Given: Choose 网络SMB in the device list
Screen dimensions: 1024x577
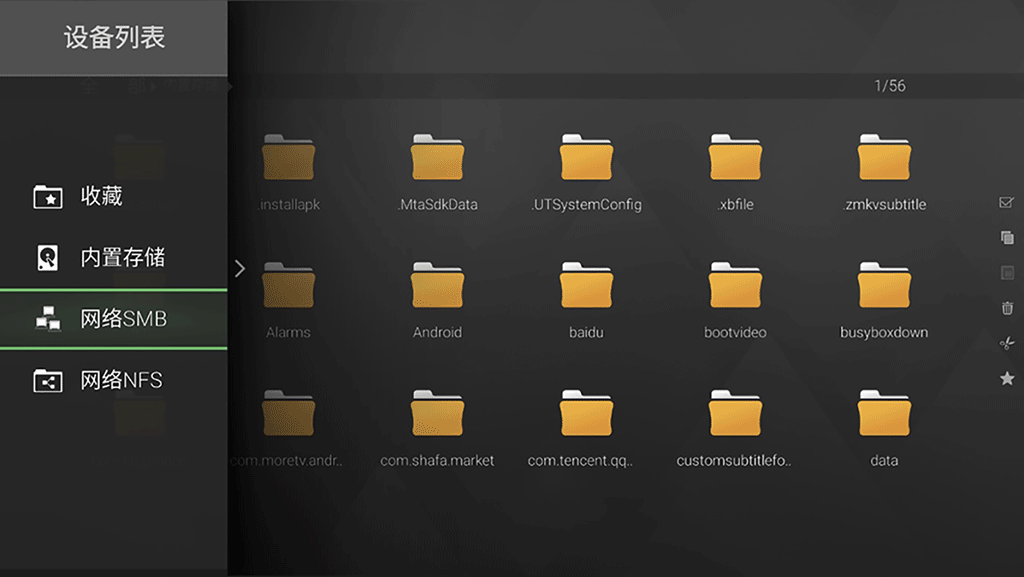Looking at the screenshot, I should pyautogui.click(x=114, y=319).
